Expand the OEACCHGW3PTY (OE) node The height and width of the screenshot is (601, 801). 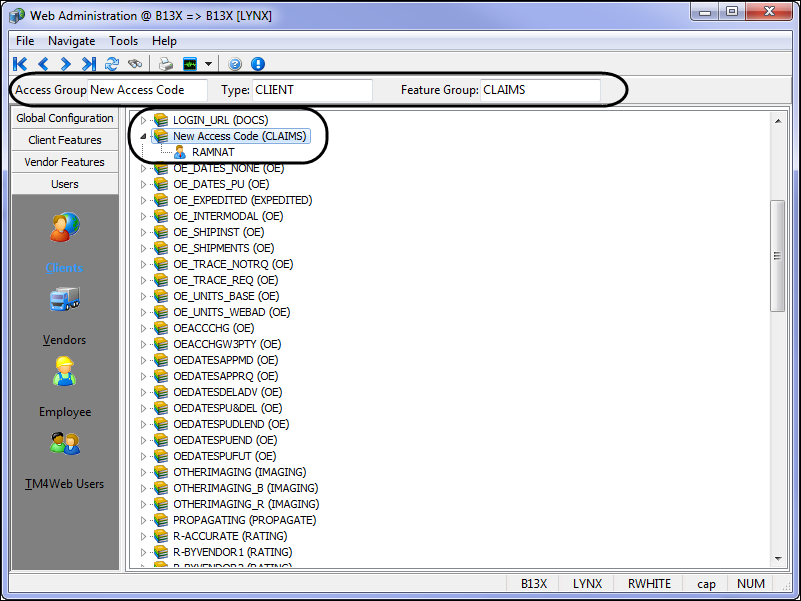(144, 344)
